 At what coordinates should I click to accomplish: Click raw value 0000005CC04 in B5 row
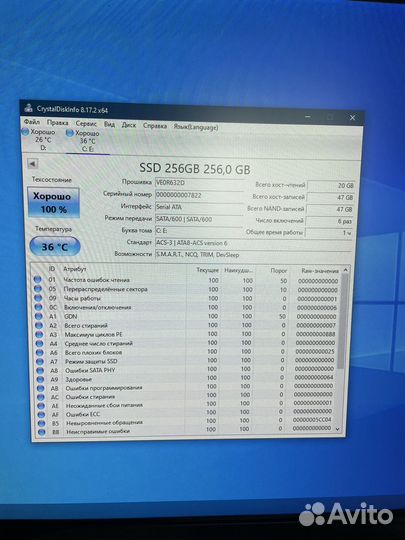point(312,420)
